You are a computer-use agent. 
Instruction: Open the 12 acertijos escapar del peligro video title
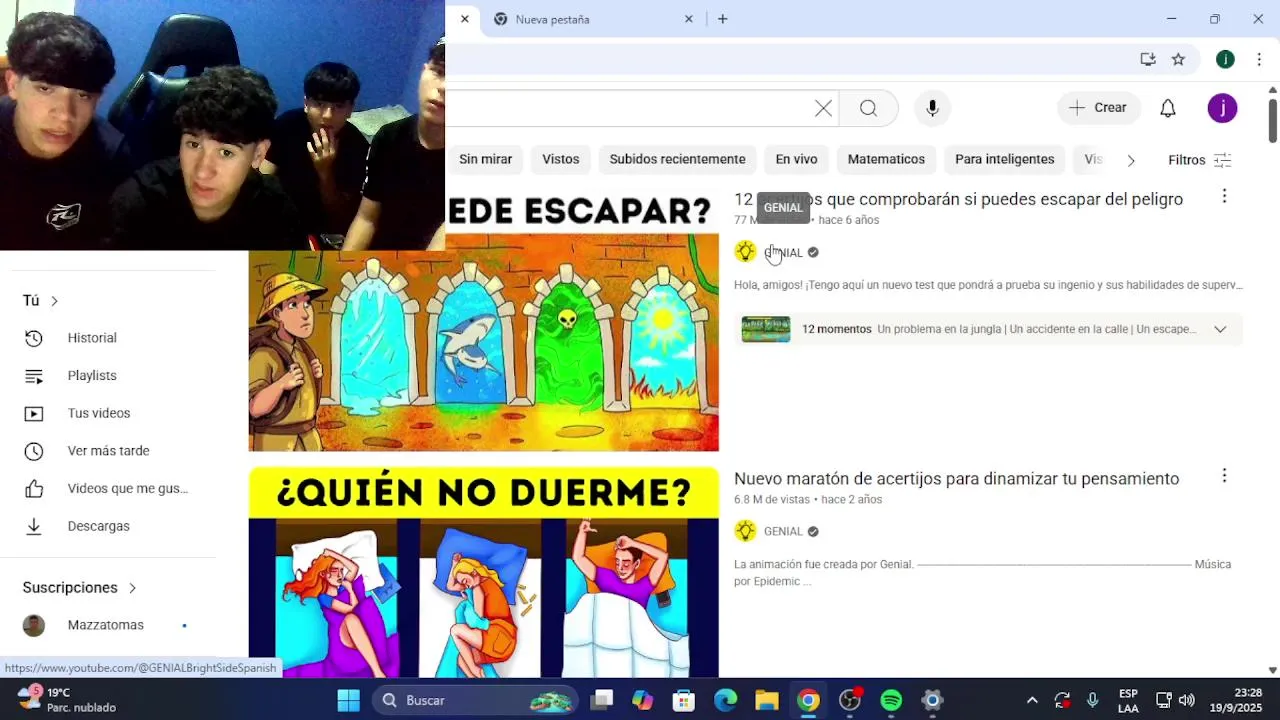coord(958,199)
